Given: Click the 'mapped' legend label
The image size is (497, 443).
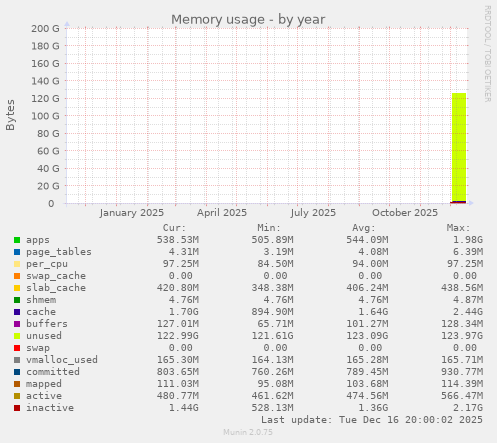Looking at the screenshot, I should [x=44, y=384].
